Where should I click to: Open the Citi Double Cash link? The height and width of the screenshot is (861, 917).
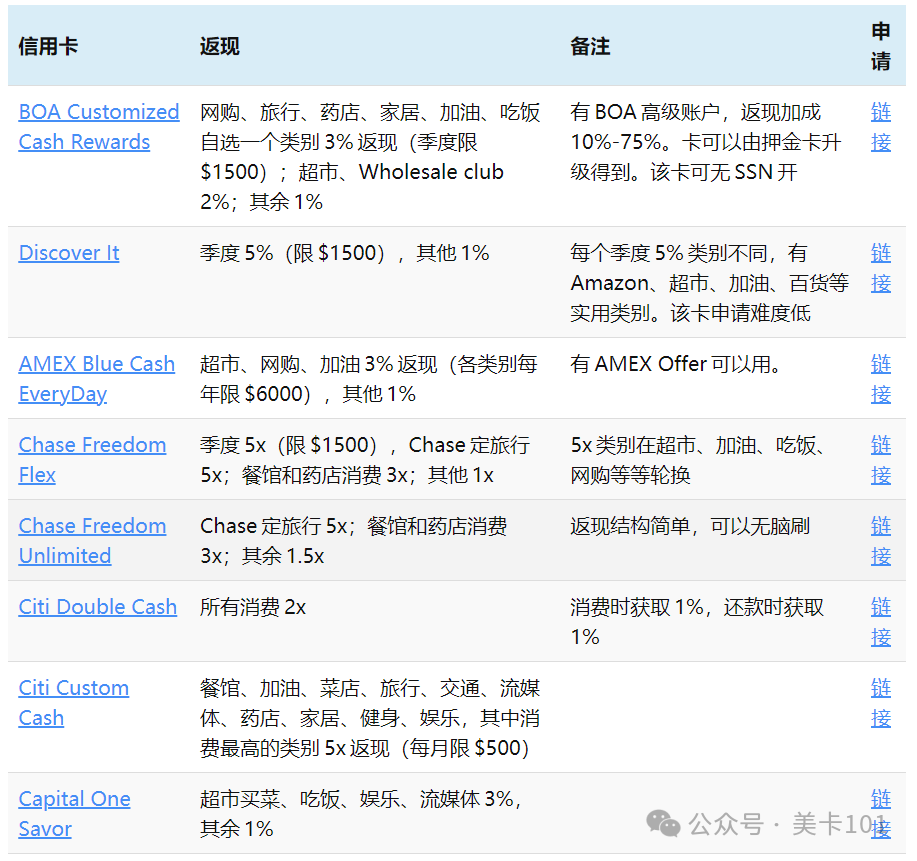(98, 607)
